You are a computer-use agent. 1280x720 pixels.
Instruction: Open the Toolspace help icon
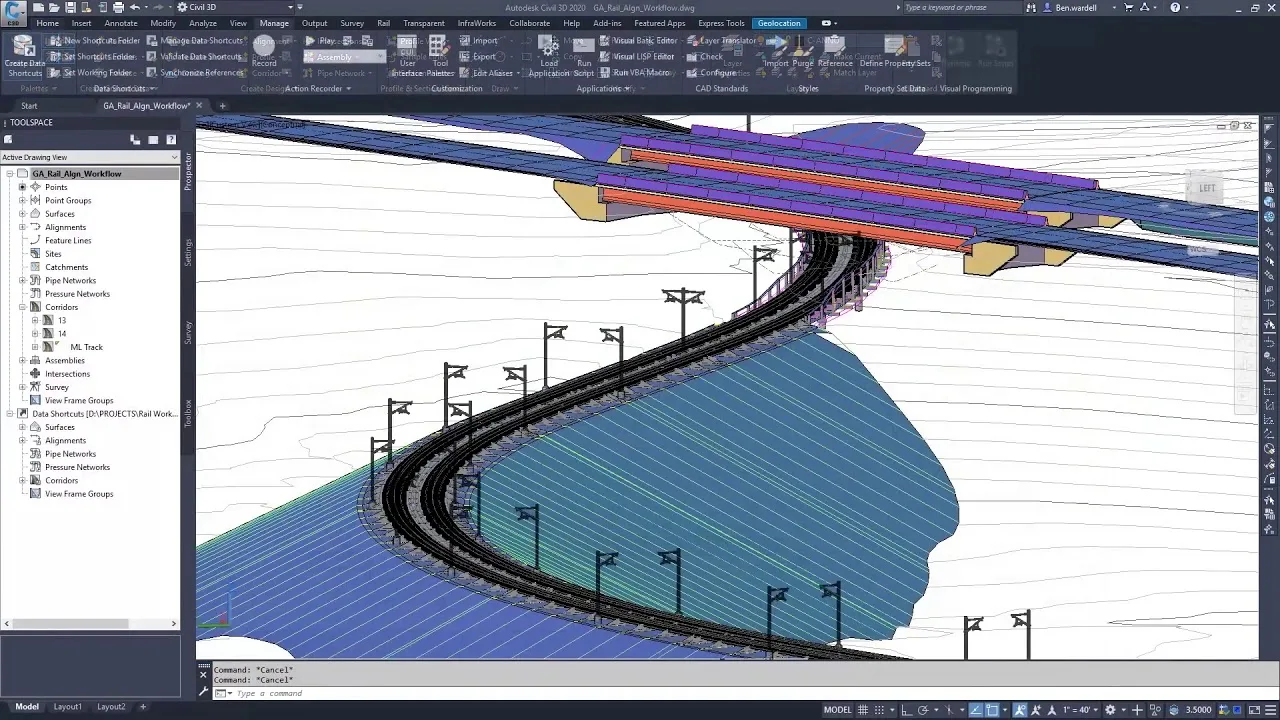coord(171,139)
